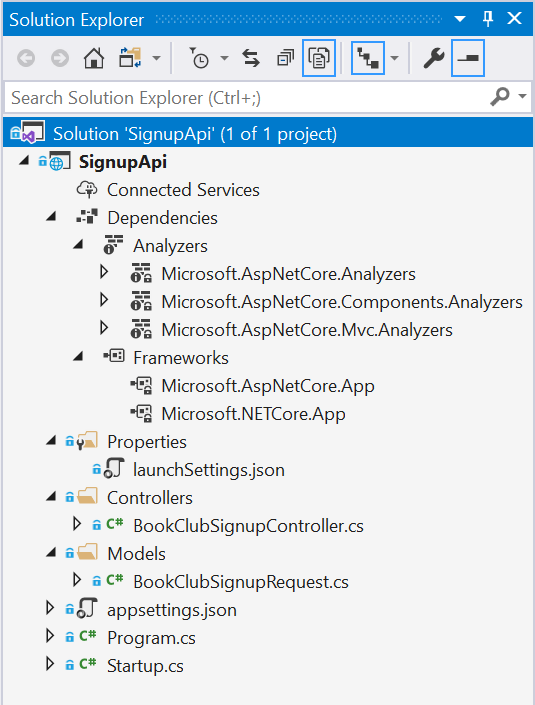Image resolution: width=535 pixels, height=705 pixels.
Task: Select the SignupApi project label
Action: click(x=123, y=162)
